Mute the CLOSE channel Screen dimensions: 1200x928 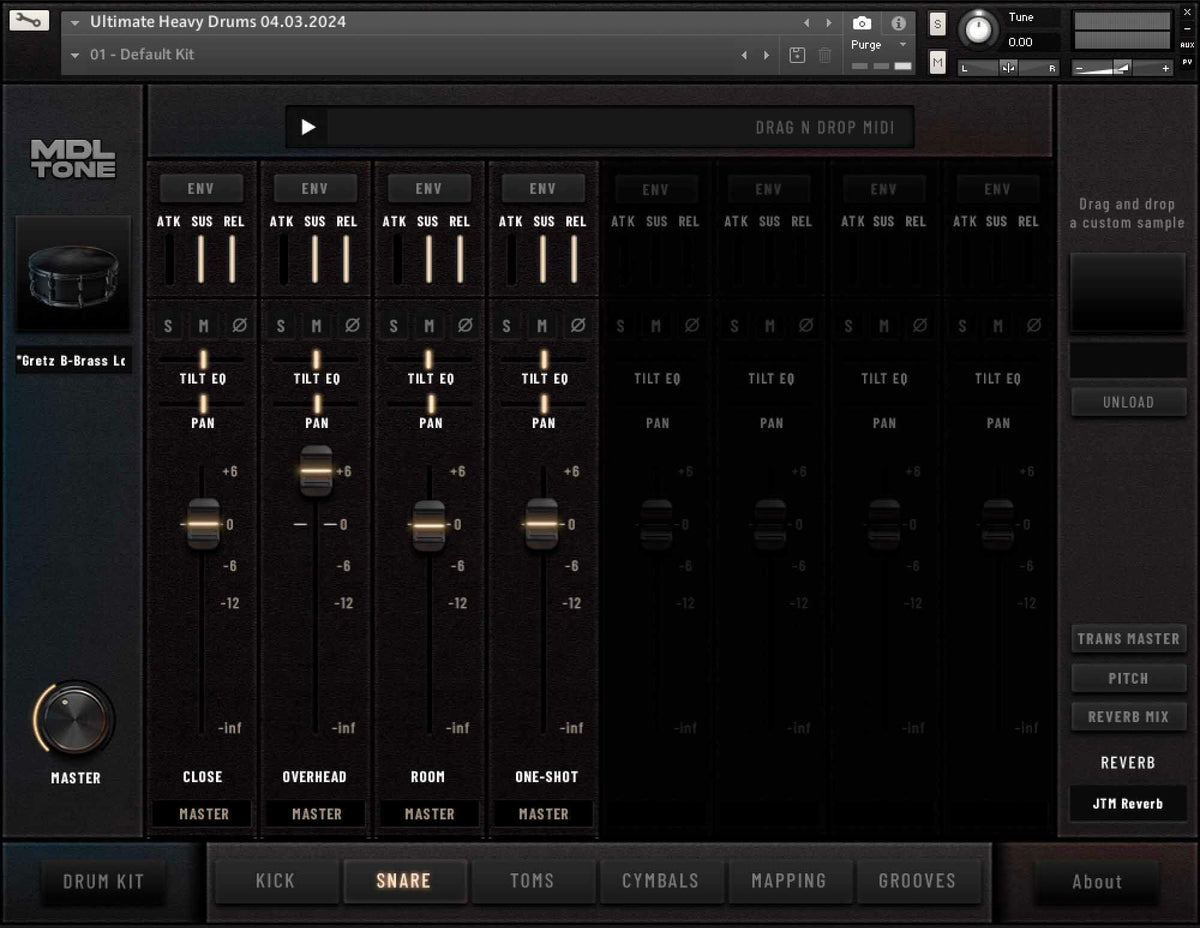[x=204, y=326]
